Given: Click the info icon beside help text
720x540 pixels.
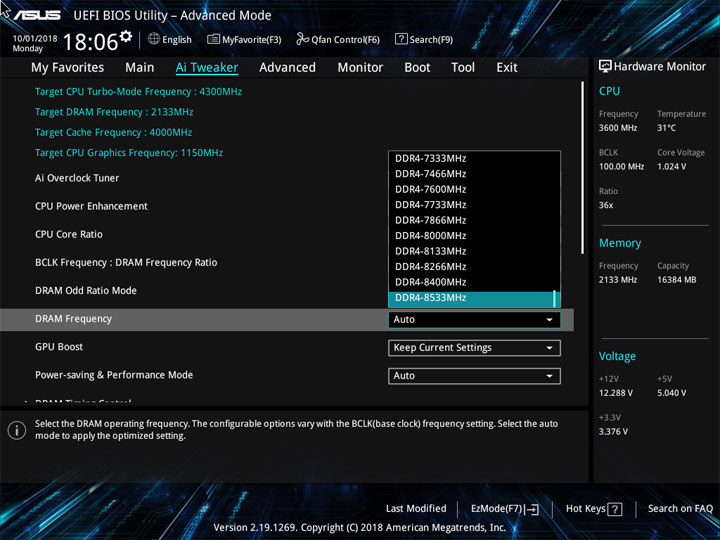Looking at the screenshot, I should [17, 430].
